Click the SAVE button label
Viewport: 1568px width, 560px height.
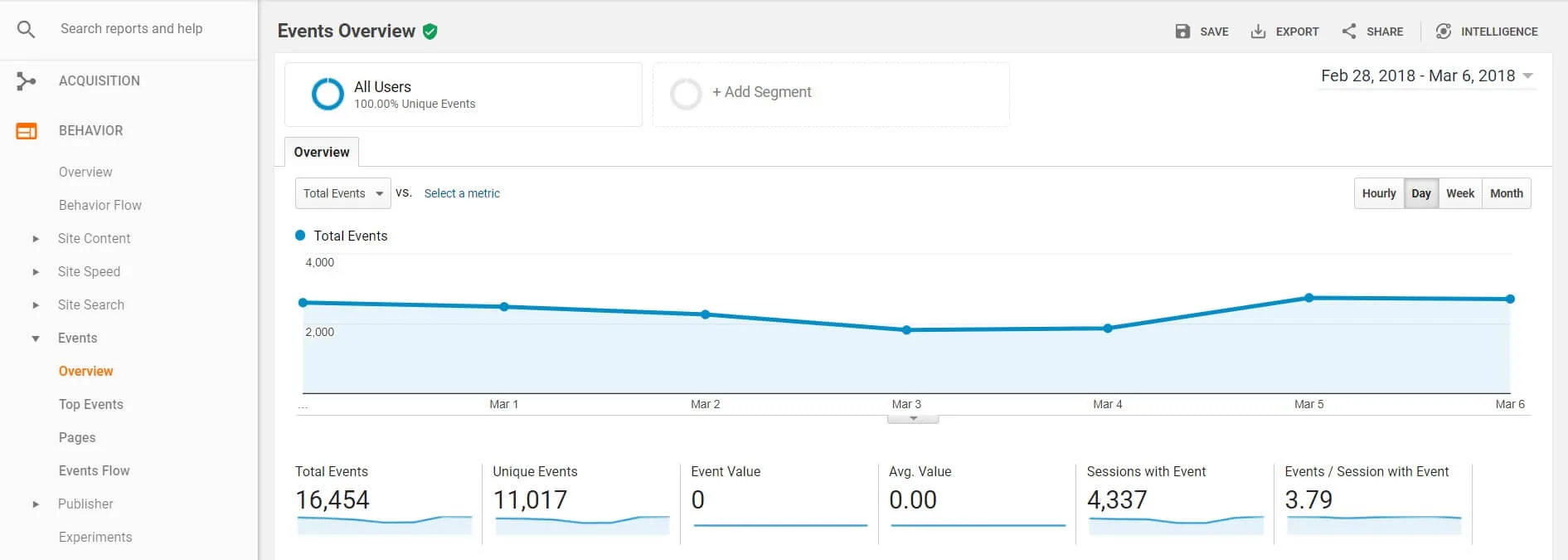click(x=1214, y=32)
